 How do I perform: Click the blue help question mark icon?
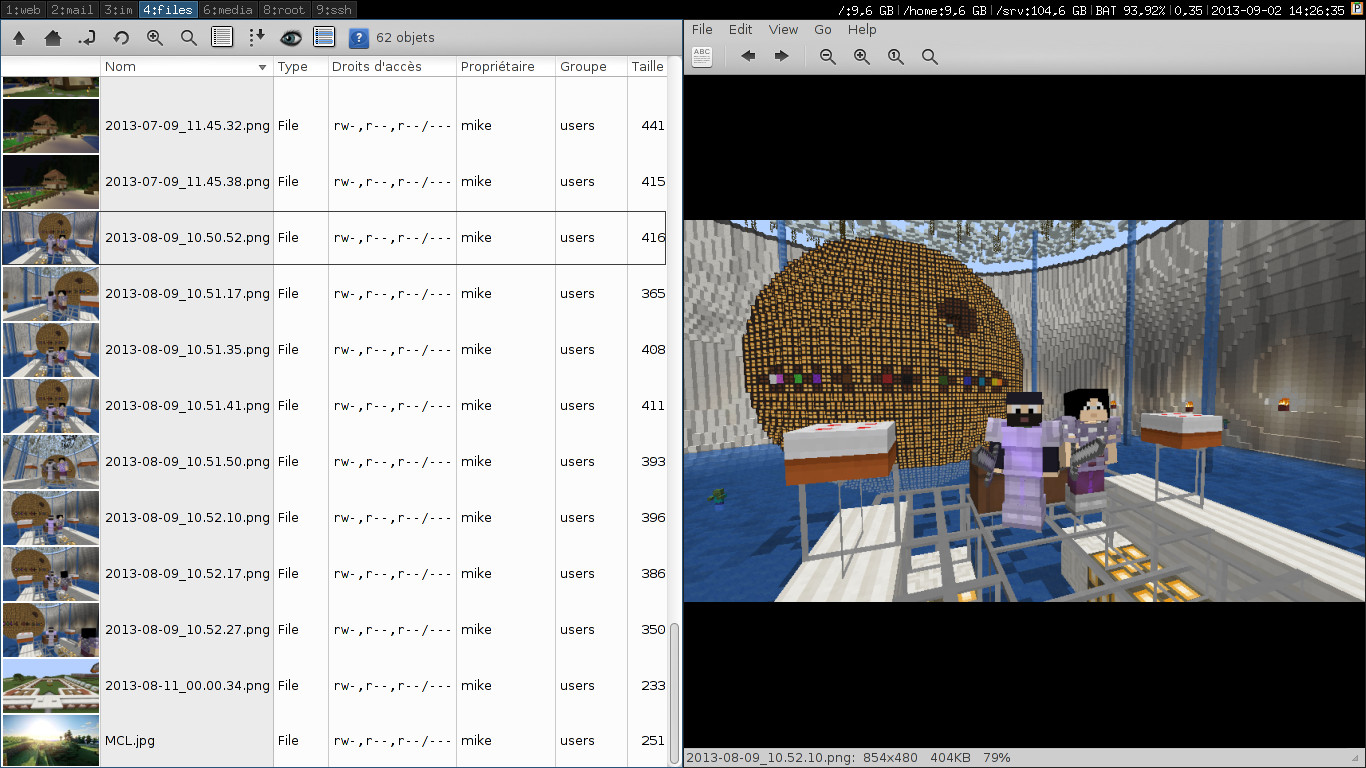pos(358,38)
